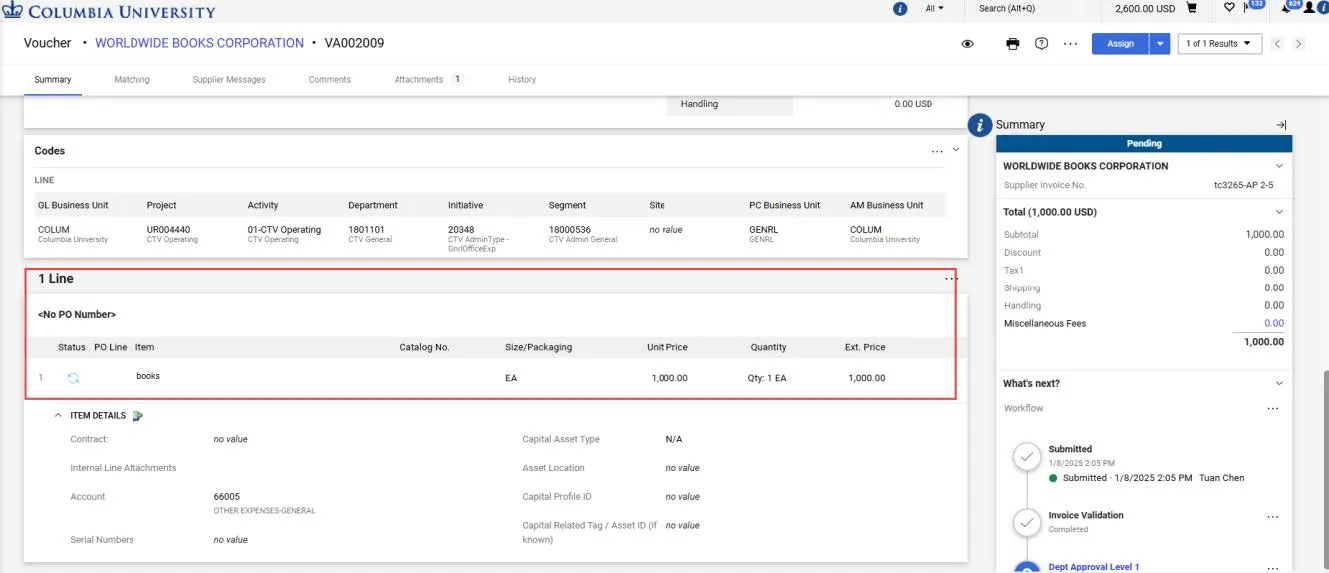Open the Assign button dropdown arrow
This screenshot has height=573, width=1329.
tap(1160, 44)
